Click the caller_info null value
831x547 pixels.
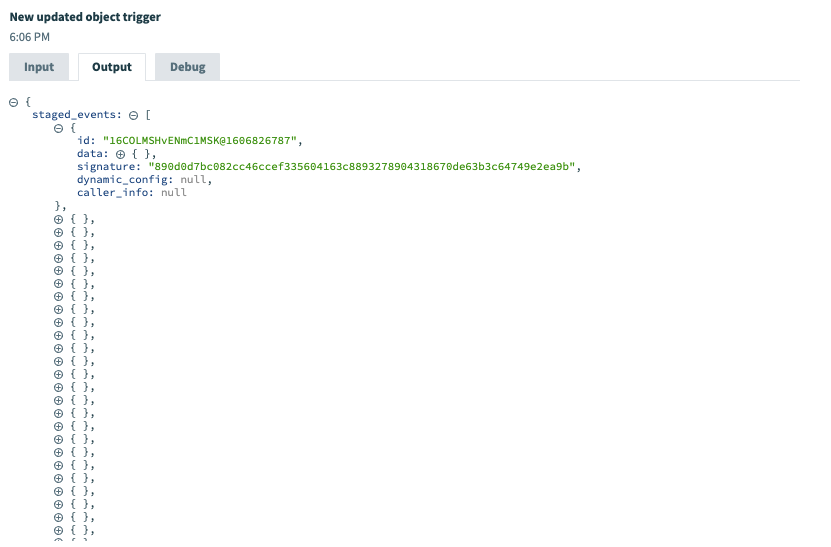[x=173, y=193]
